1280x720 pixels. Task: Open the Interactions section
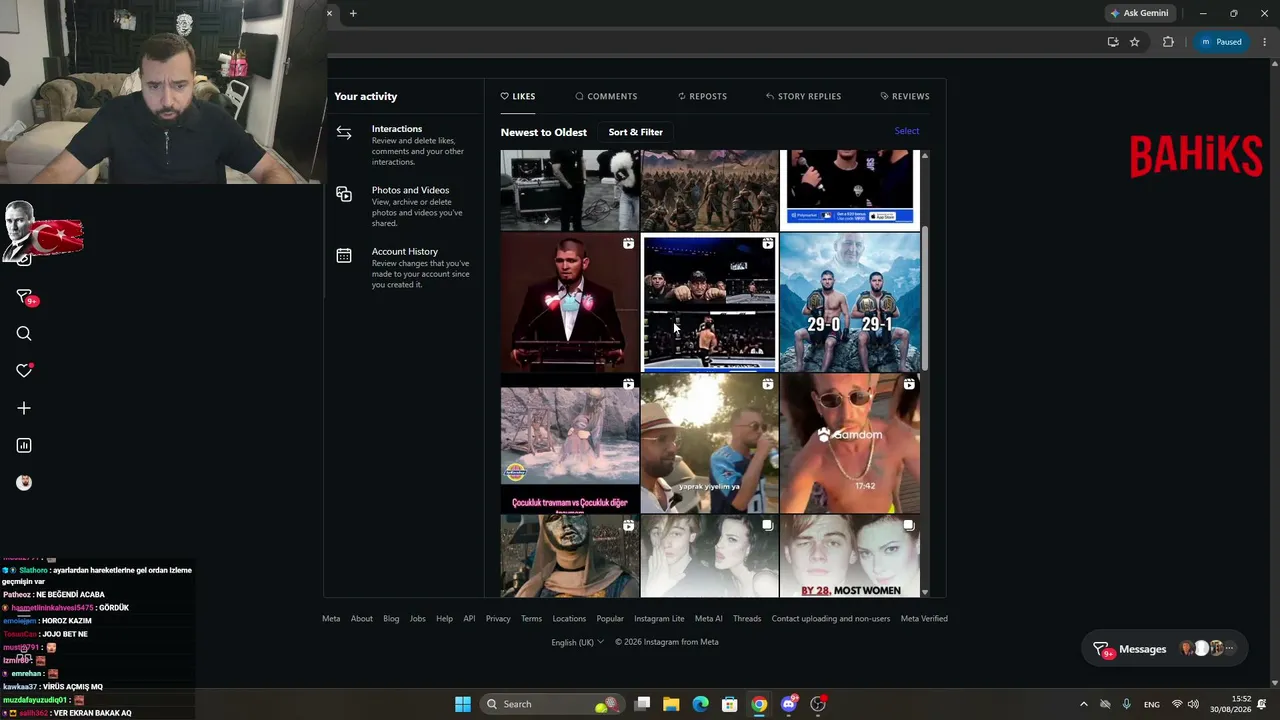[x=403, y=145]
